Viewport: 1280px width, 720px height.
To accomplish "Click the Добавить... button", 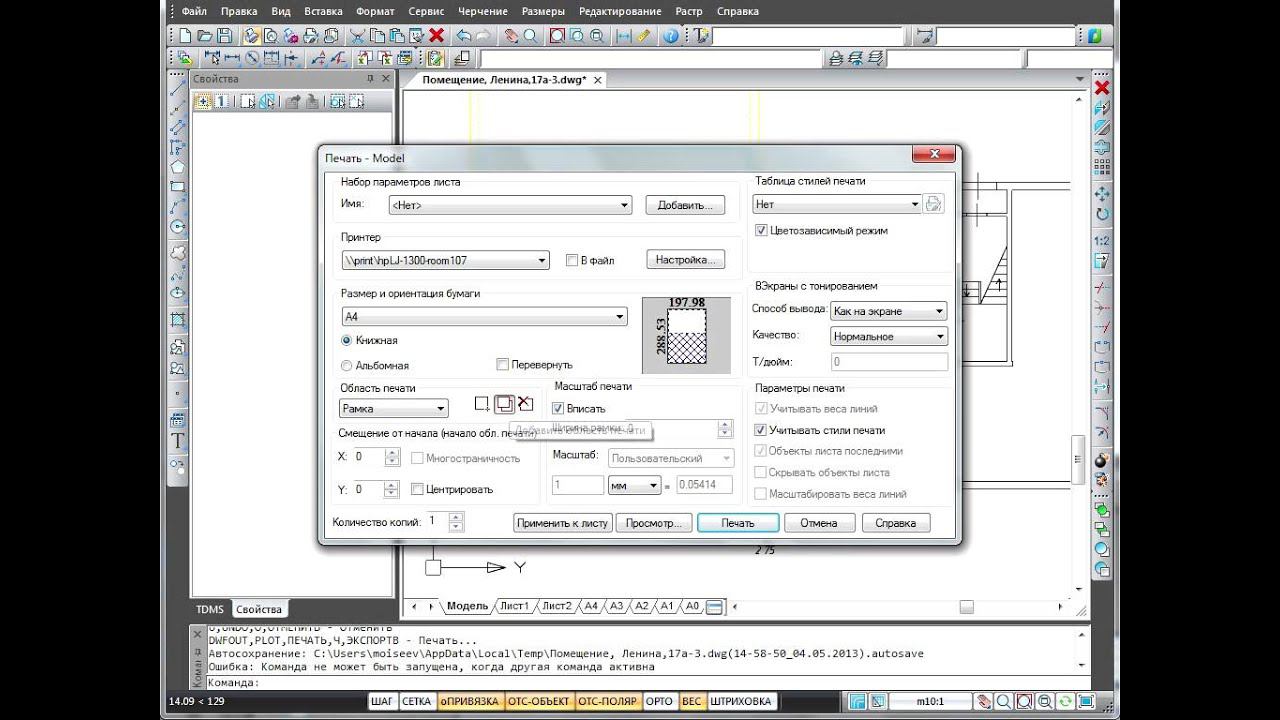I will (685, 205).
